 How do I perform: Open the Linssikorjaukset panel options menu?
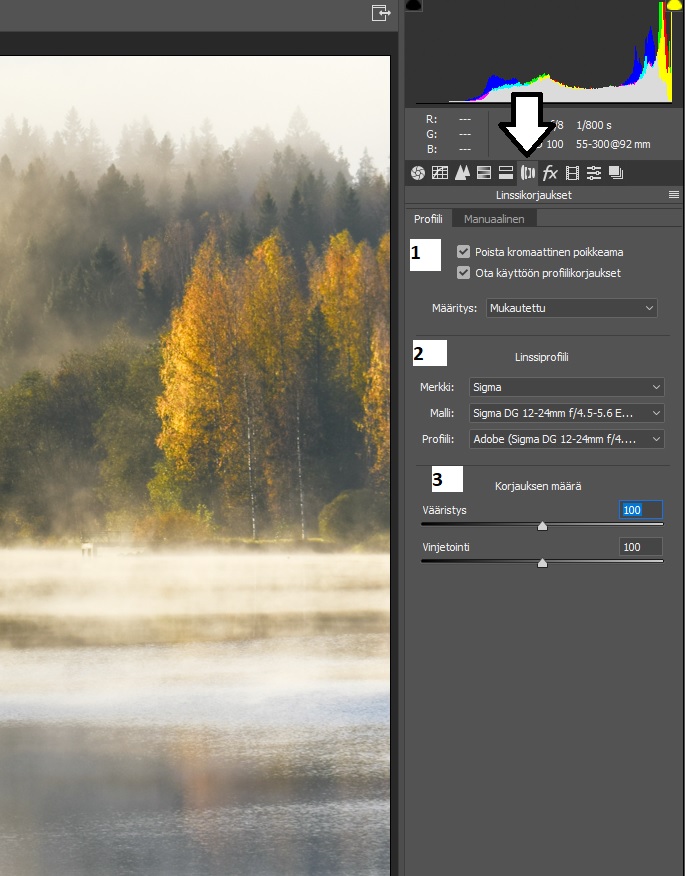pos(674,195)
